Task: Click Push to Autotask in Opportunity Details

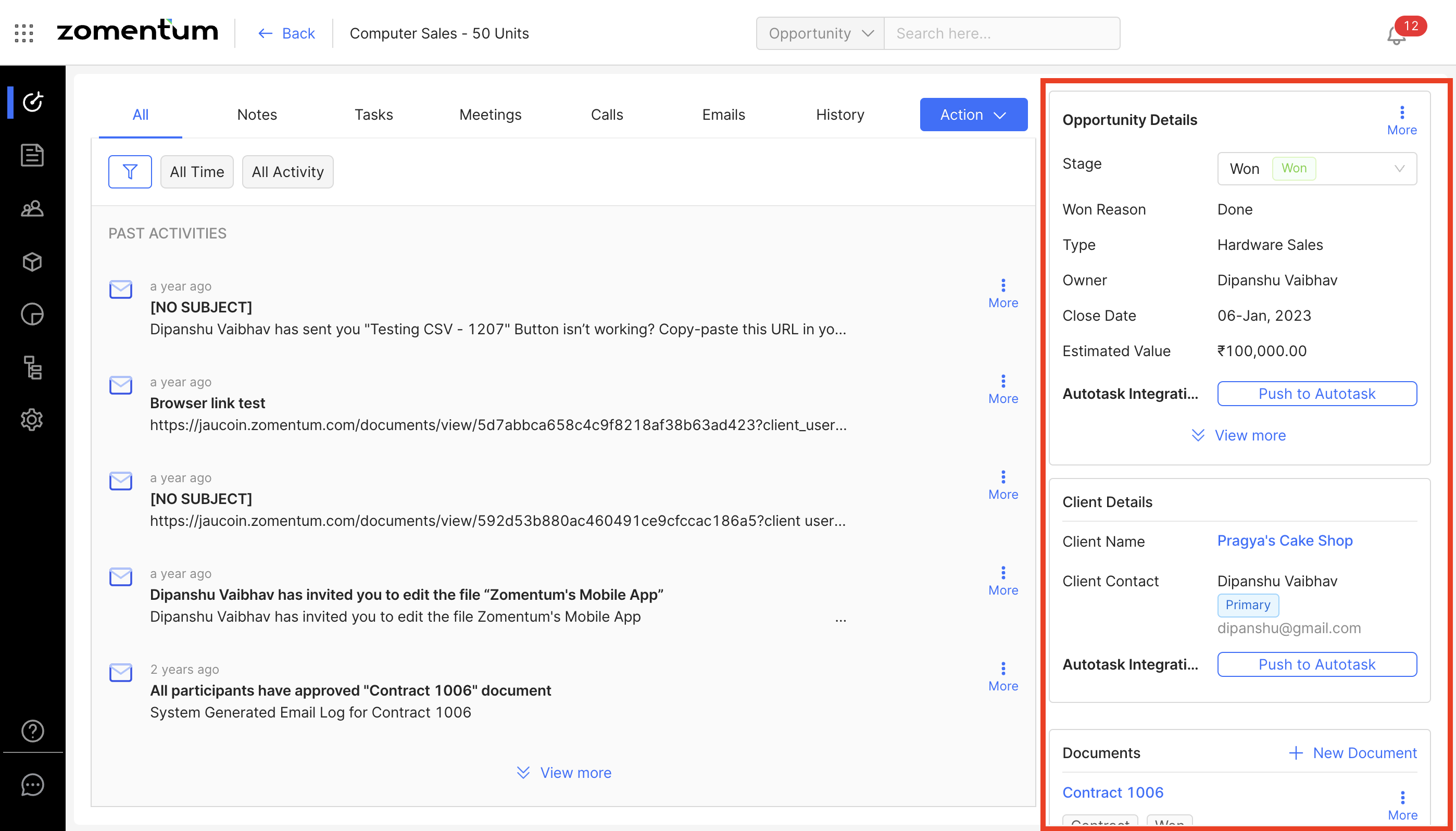Action: click(x=1316, y=394)
